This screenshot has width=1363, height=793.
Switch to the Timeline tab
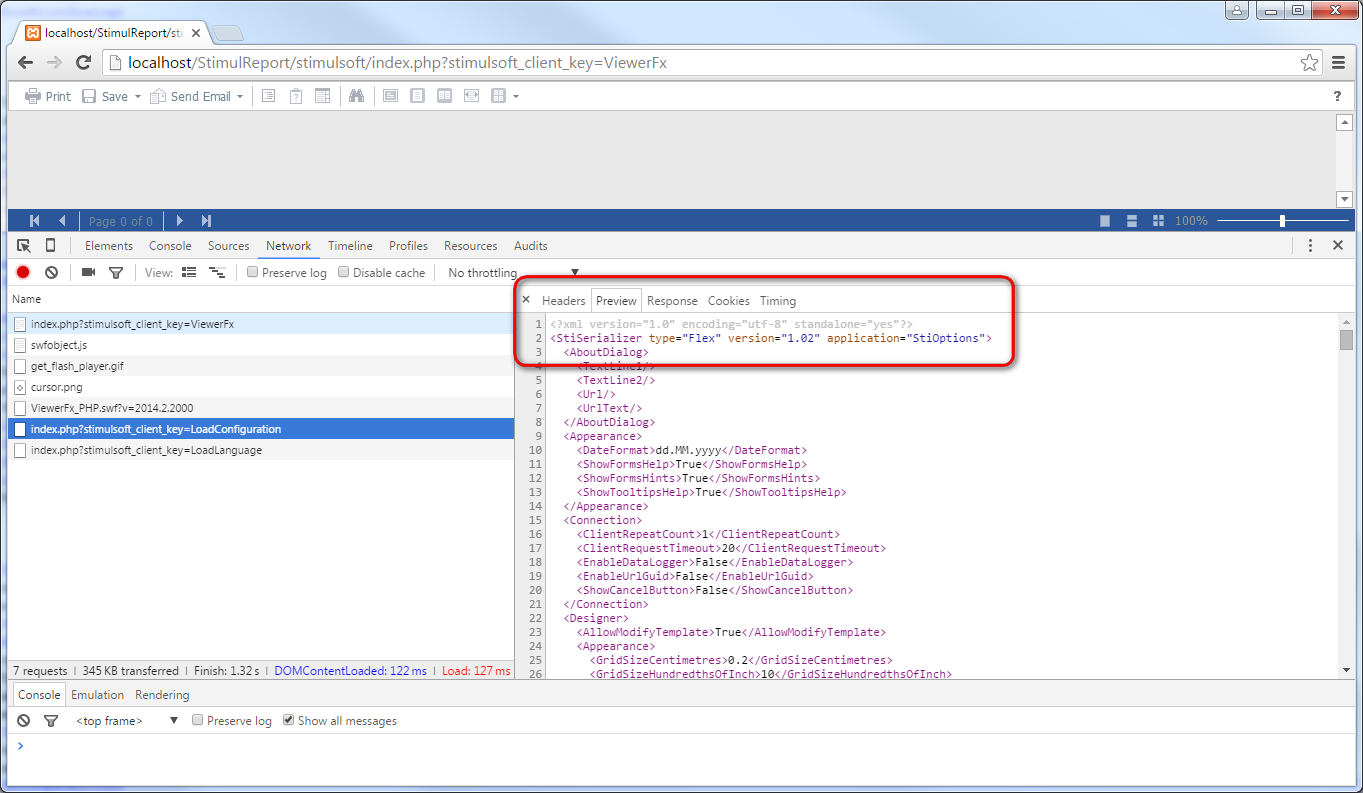click(350, 246)
